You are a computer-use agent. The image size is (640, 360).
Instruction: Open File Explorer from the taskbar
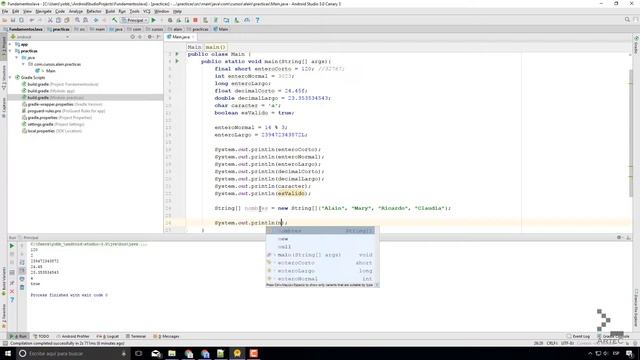click(172, 353)
